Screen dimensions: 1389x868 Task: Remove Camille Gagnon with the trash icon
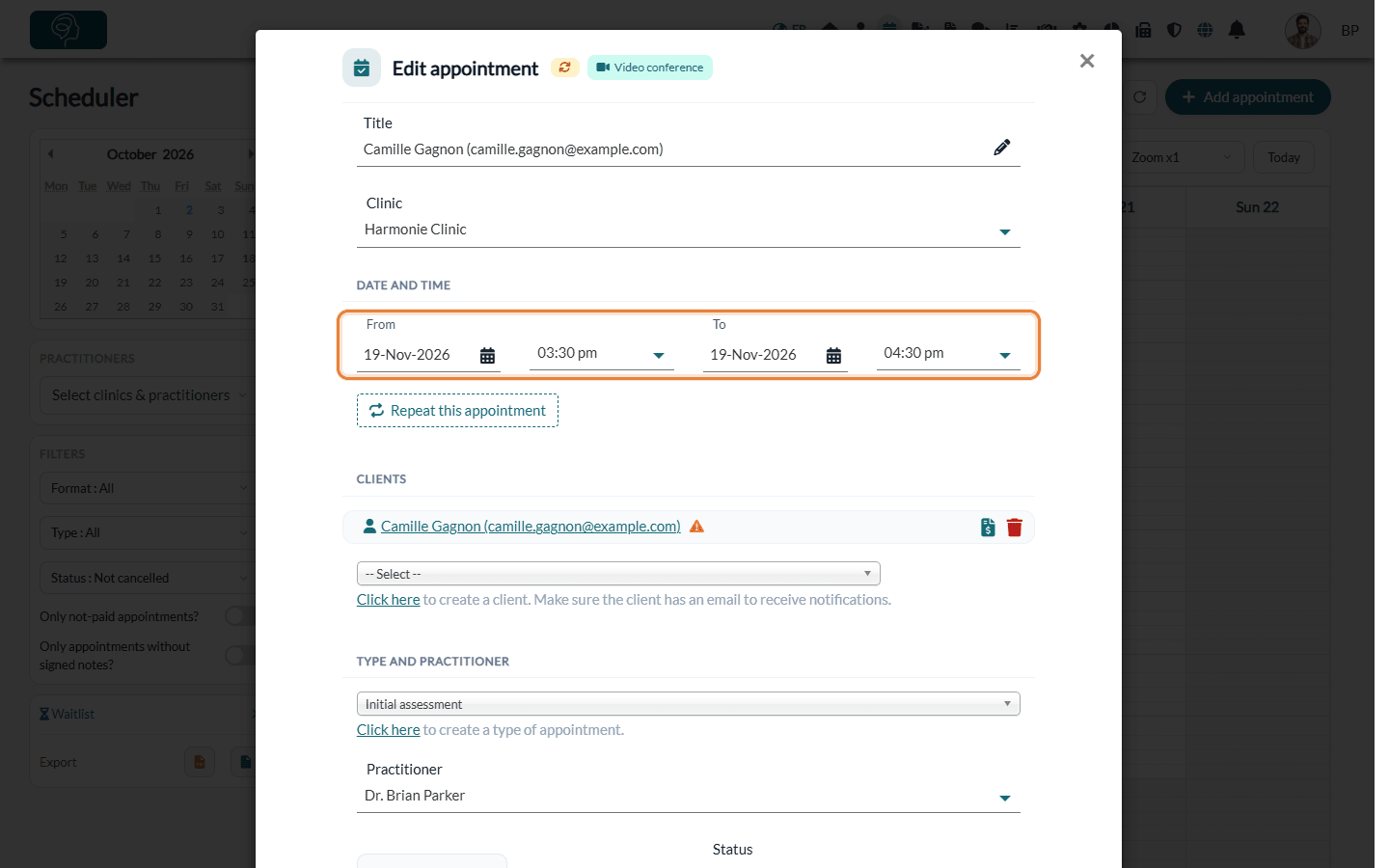click(1015, 528)
